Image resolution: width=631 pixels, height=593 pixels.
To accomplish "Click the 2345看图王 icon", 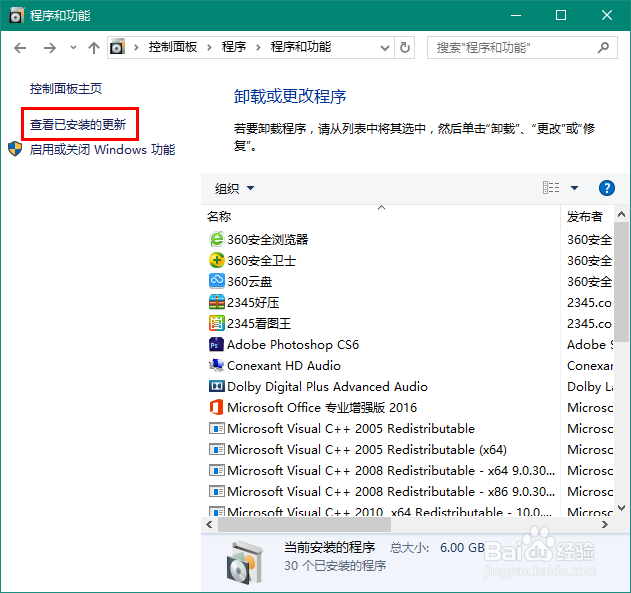I will [217, 323].
